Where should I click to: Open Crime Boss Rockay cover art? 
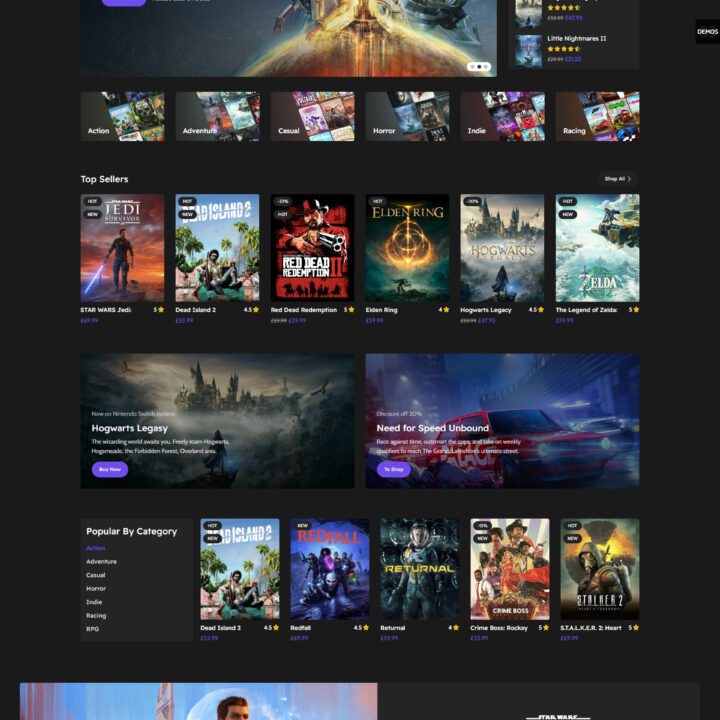(510, 569)
